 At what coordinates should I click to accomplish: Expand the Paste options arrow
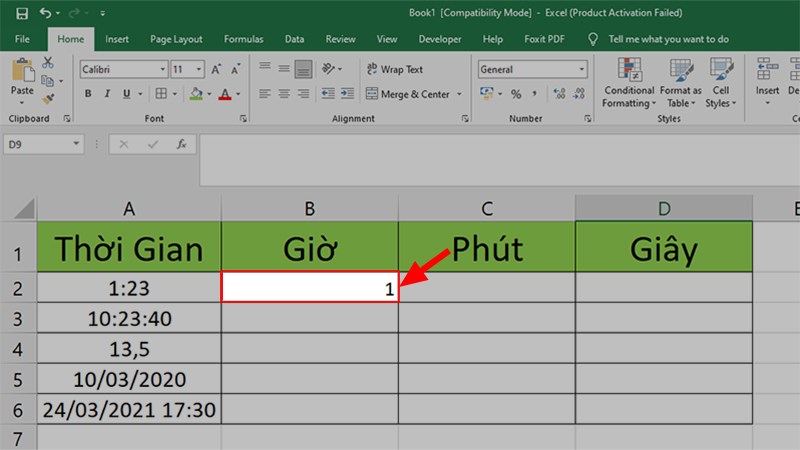[22, 103]
